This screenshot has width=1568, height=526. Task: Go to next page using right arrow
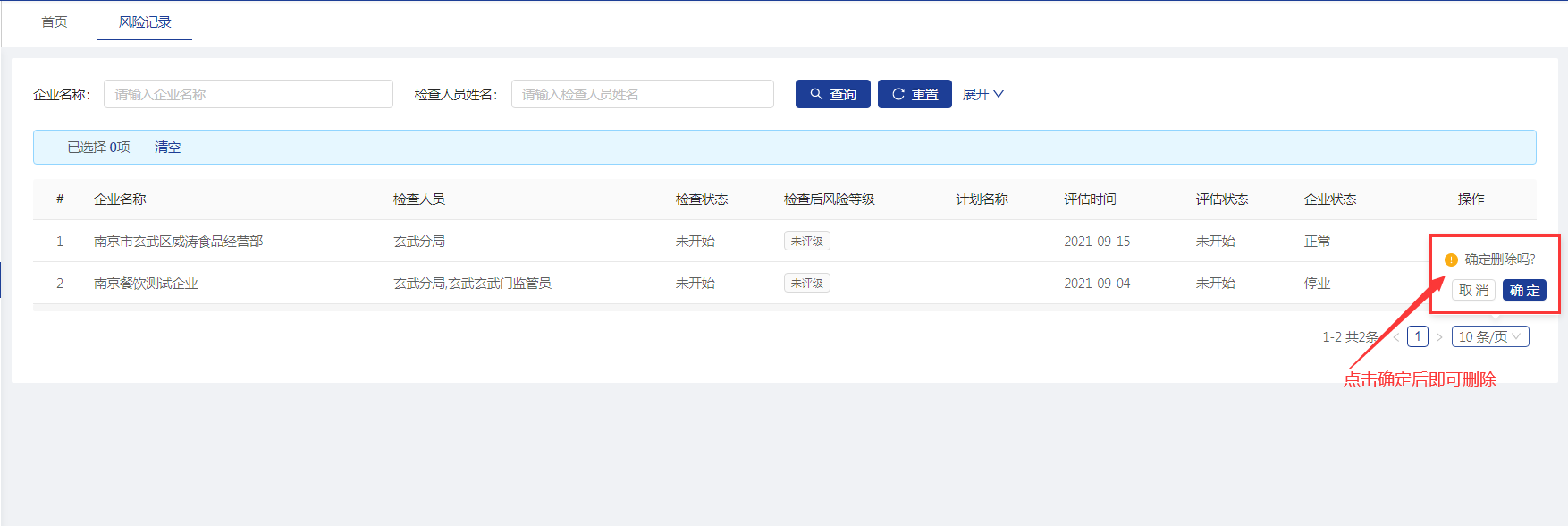[1439, 337]
